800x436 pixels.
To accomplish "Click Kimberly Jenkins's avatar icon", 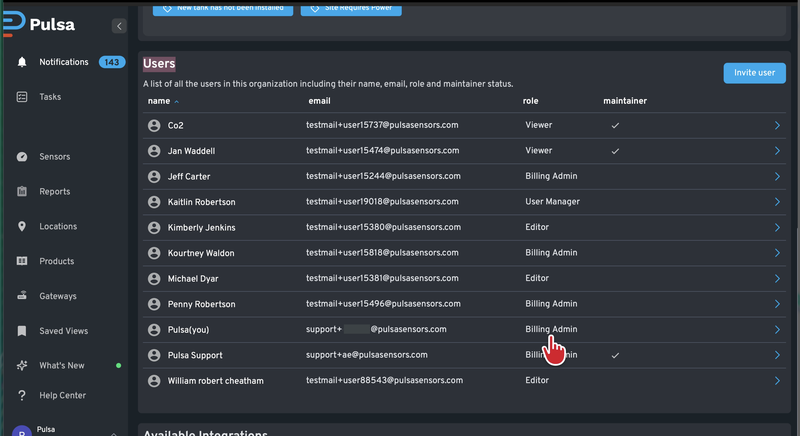I will pyautogui.click(x=154, y=227).
